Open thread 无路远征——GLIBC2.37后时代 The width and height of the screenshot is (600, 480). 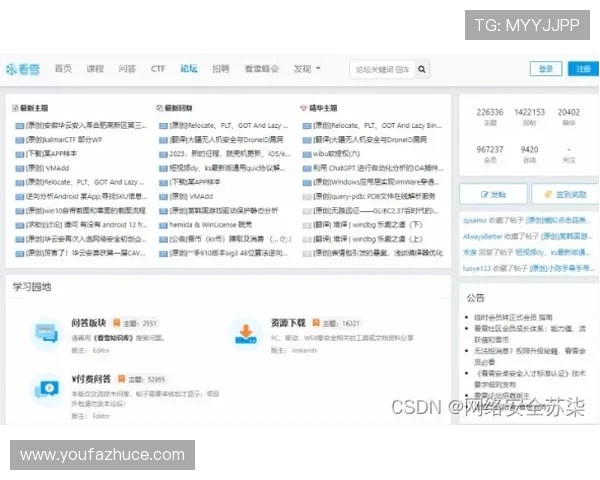(x=376, y=211)
